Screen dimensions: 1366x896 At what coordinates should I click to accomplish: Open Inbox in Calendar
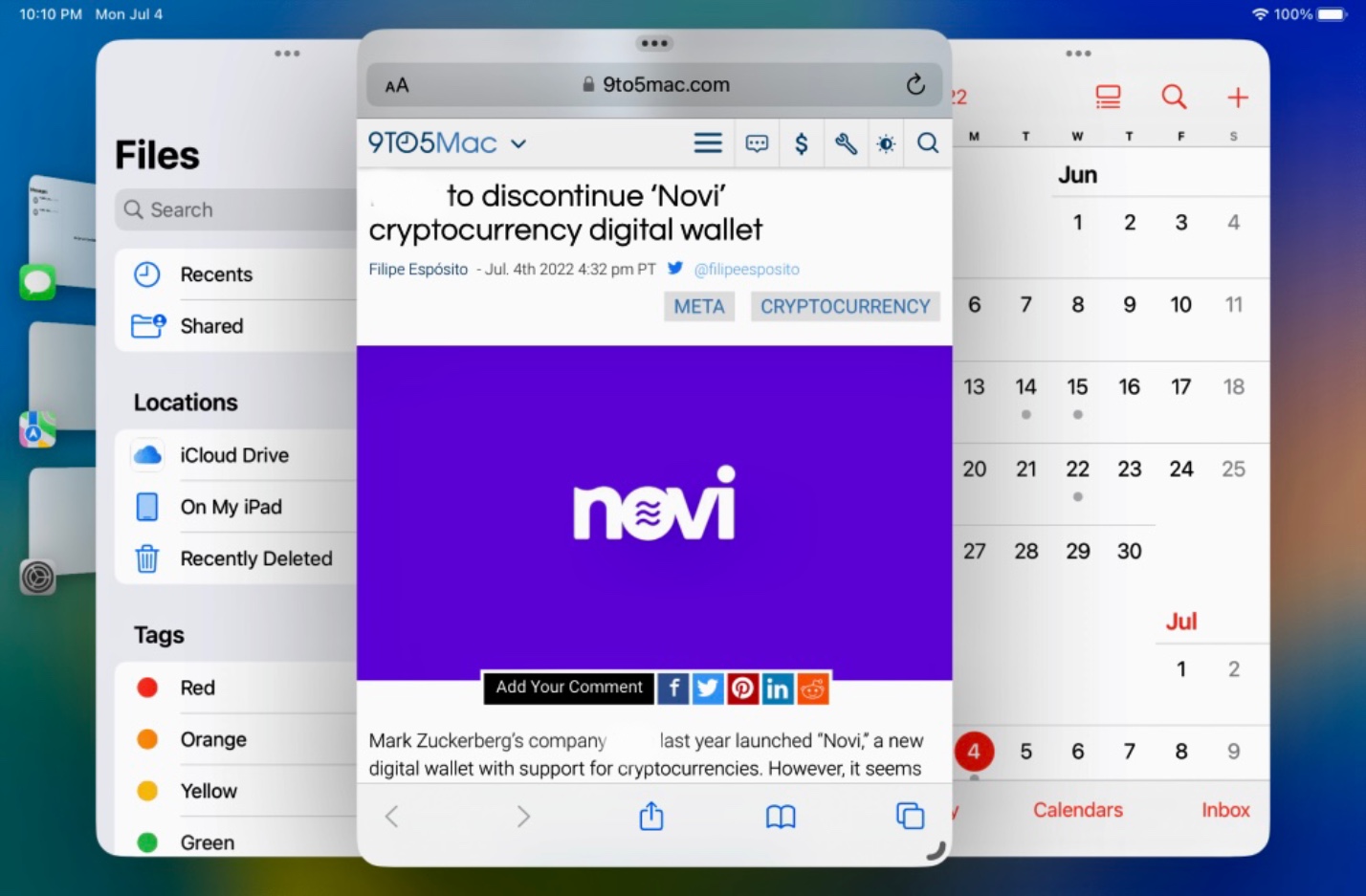click(x=1225, y=810)
